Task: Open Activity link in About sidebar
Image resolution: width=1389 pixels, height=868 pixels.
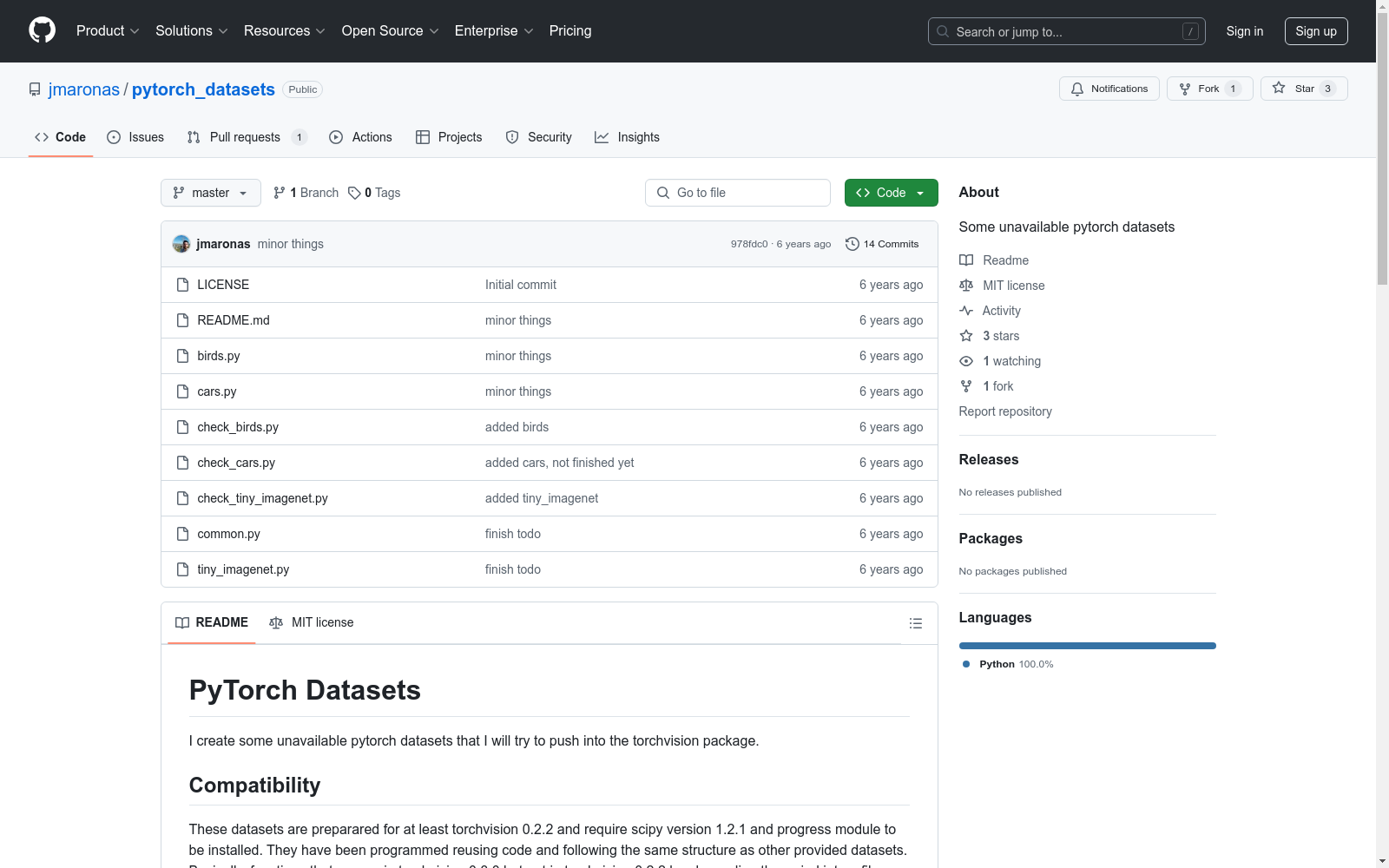Action: (x=990, y=311)
